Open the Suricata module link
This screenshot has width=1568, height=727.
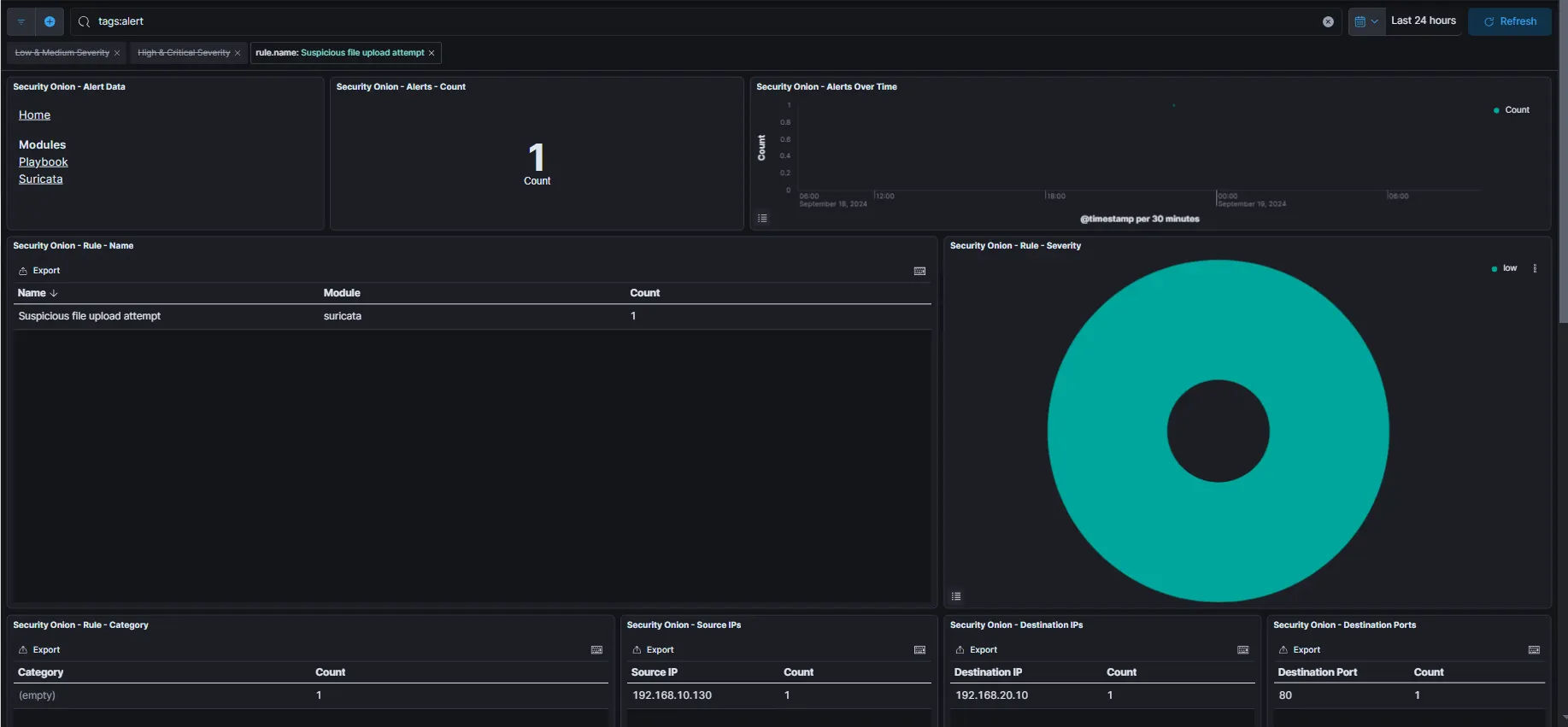40,179
